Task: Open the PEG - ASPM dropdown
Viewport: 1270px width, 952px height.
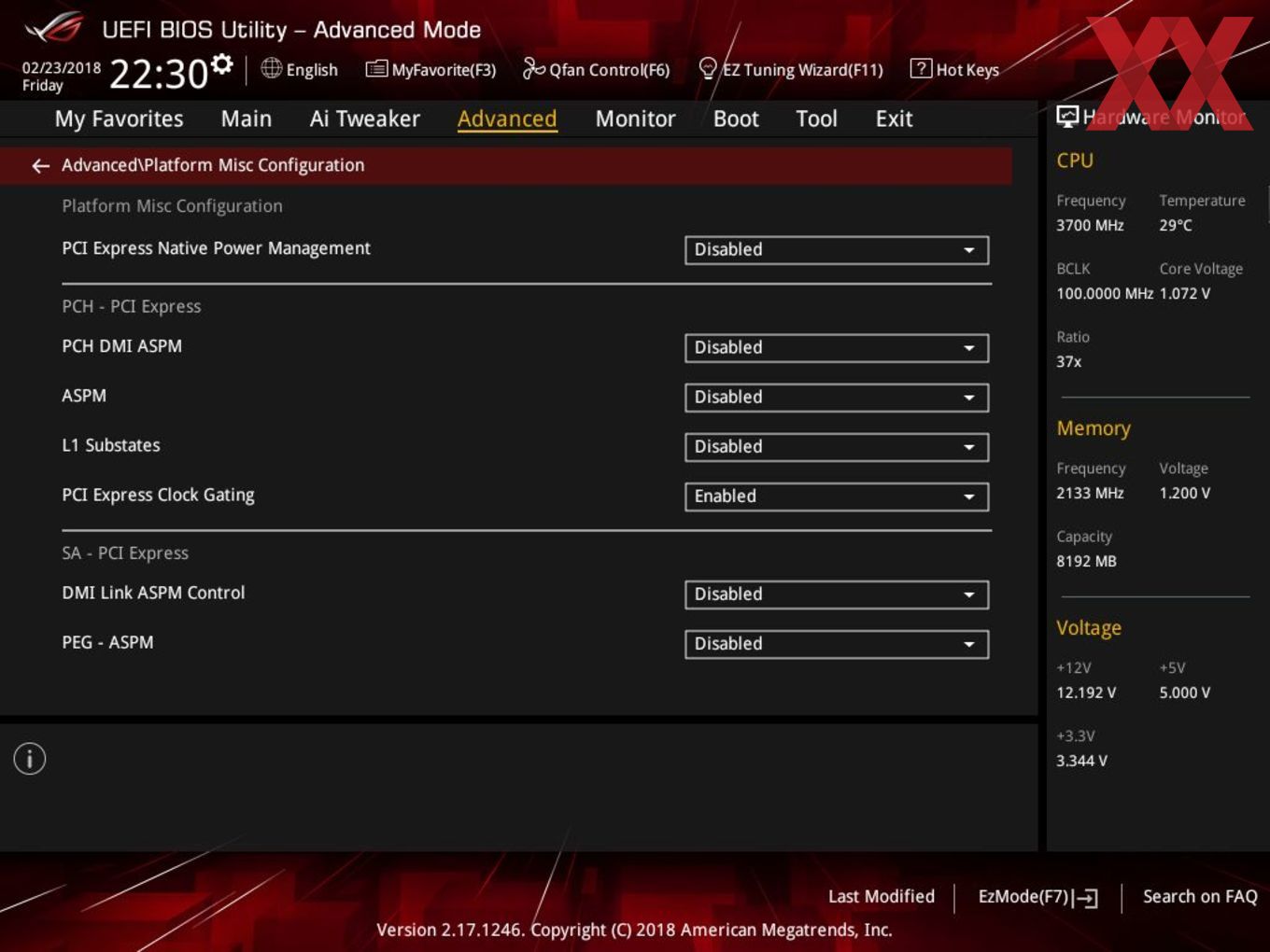Action: point(837,644)
